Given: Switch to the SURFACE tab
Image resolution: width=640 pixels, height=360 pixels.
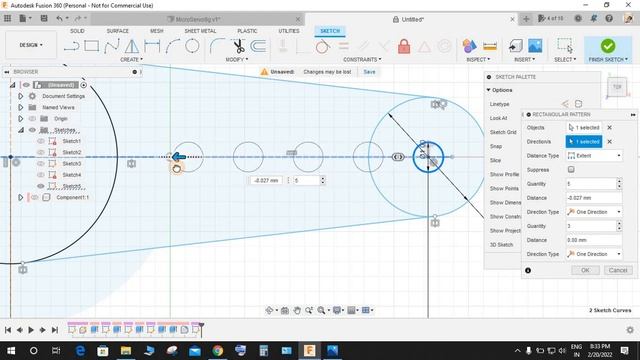Looking at the screenshot, I should [118, 31].
